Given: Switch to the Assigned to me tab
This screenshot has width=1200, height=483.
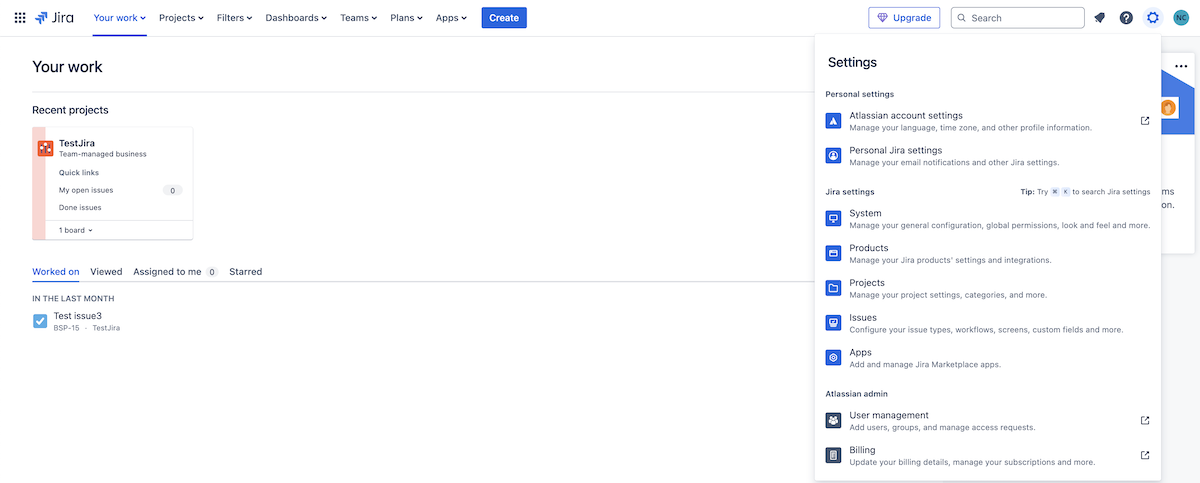Looking at the screenshot, I should (175, 271).
